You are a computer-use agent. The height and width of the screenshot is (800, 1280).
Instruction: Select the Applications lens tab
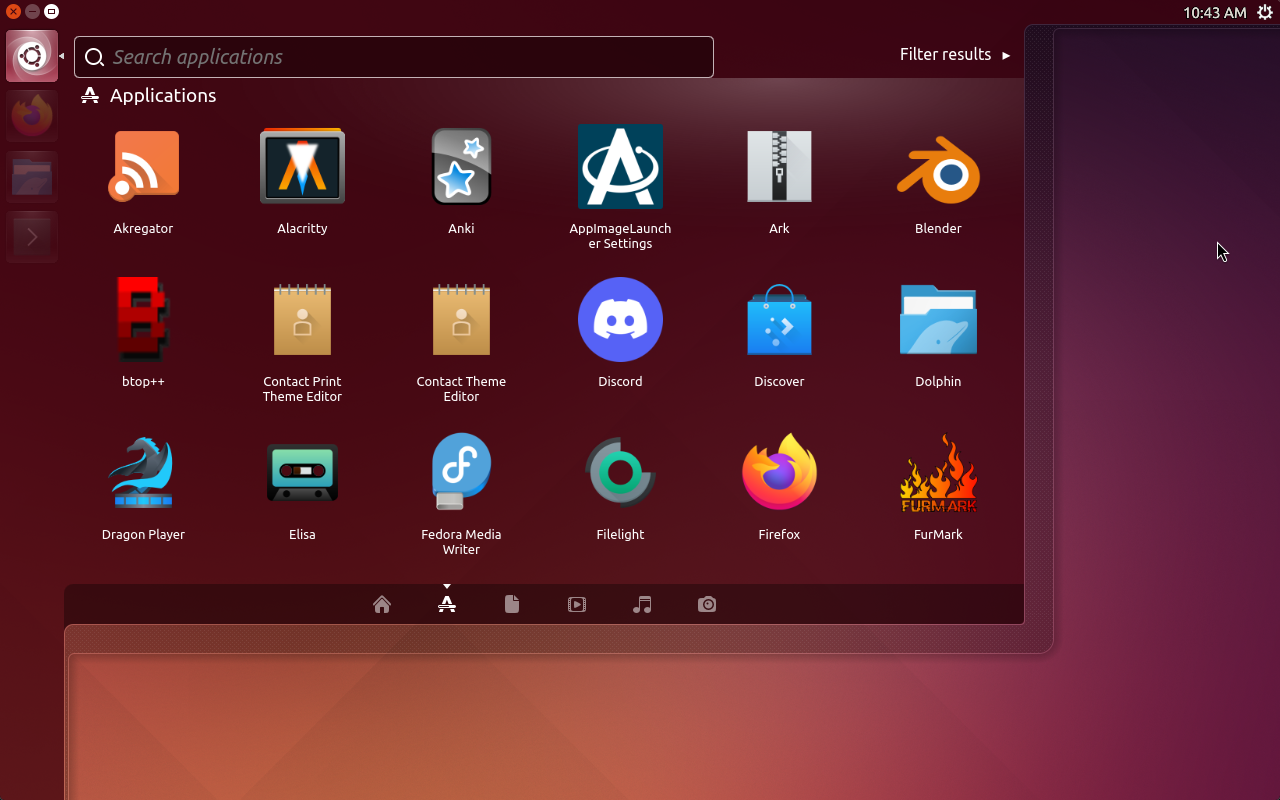pos(447,604)
